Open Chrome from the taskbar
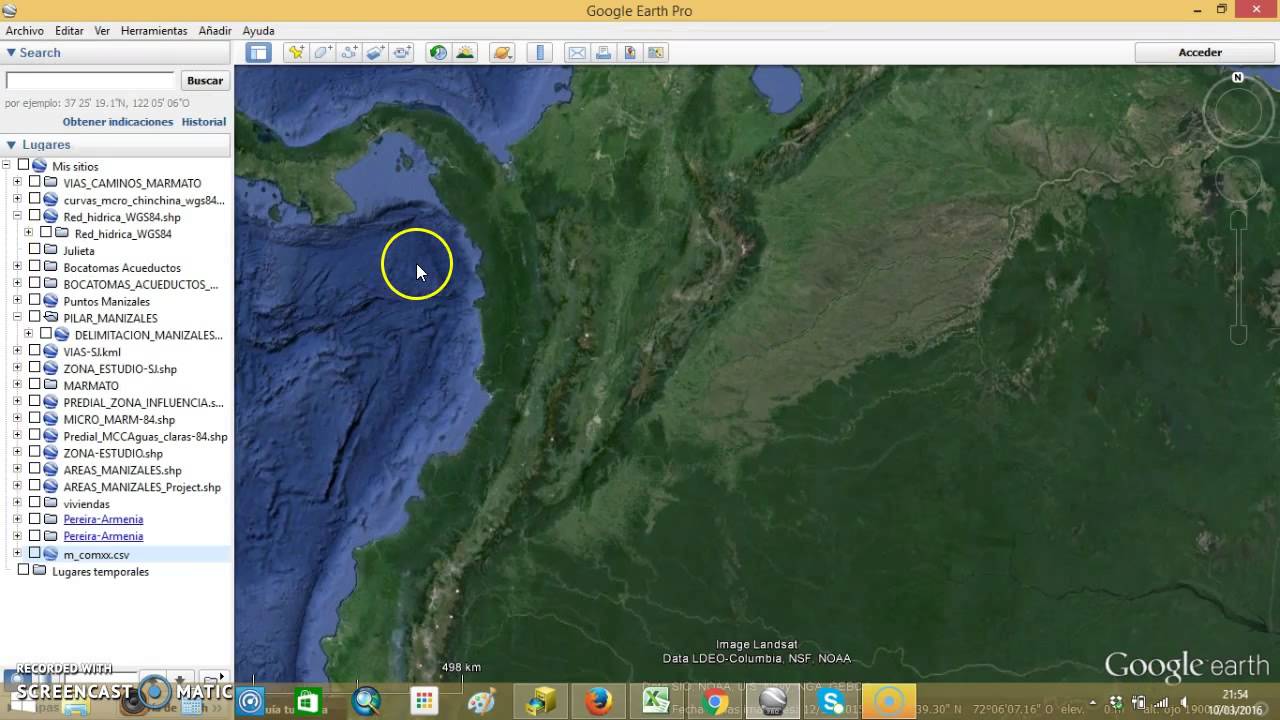The height and width of the screenshot is (720, 1280). tap(714, 702)
